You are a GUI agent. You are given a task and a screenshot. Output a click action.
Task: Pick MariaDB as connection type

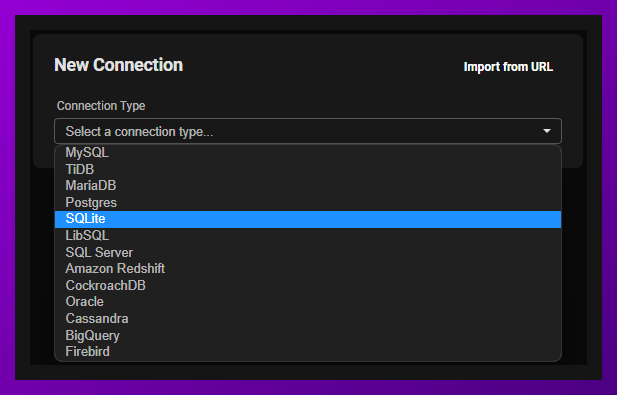[308, 186]
